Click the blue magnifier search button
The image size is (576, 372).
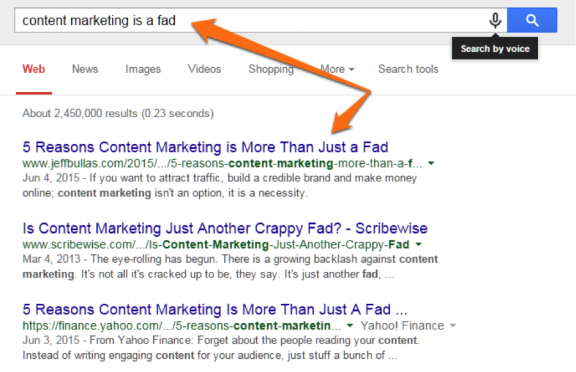coord(532,20)
